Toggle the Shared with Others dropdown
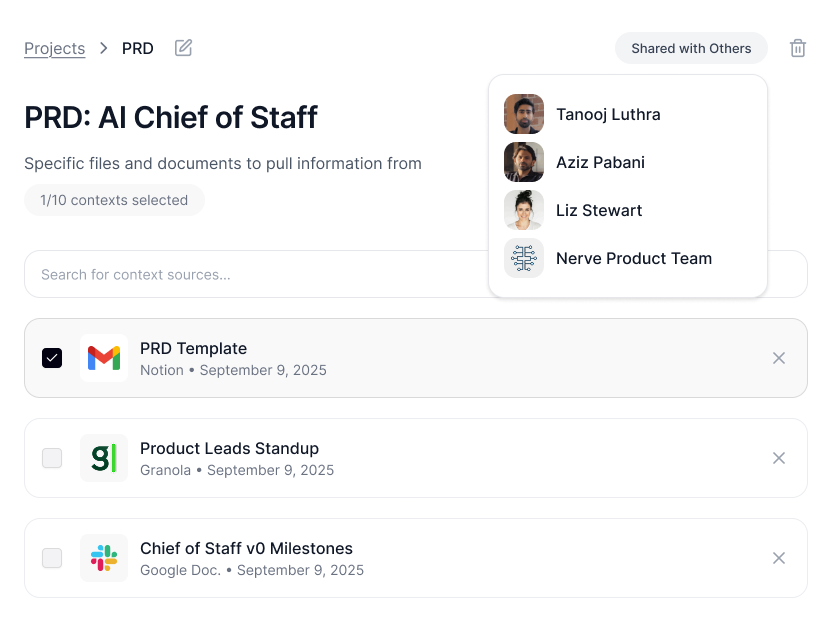 pos(691,48)
